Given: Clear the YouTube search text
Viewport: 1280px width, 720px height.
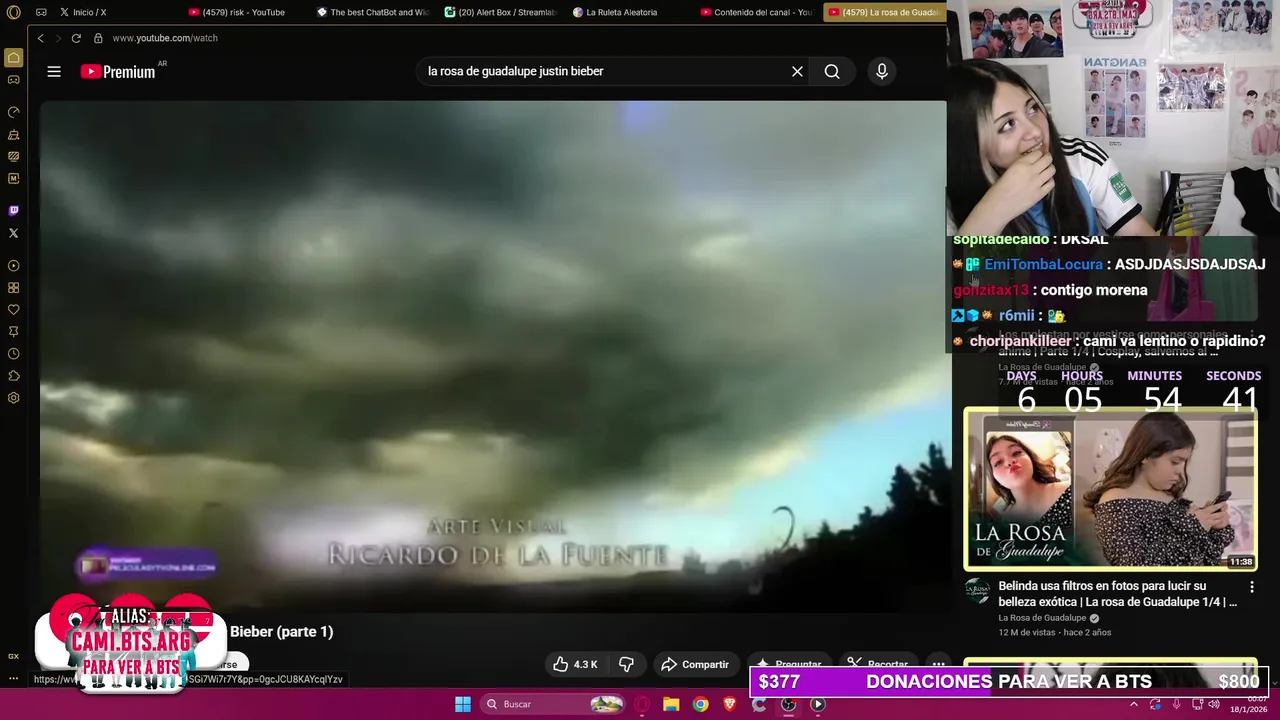Looking at the screenshot, I should [x=797, y=71].
